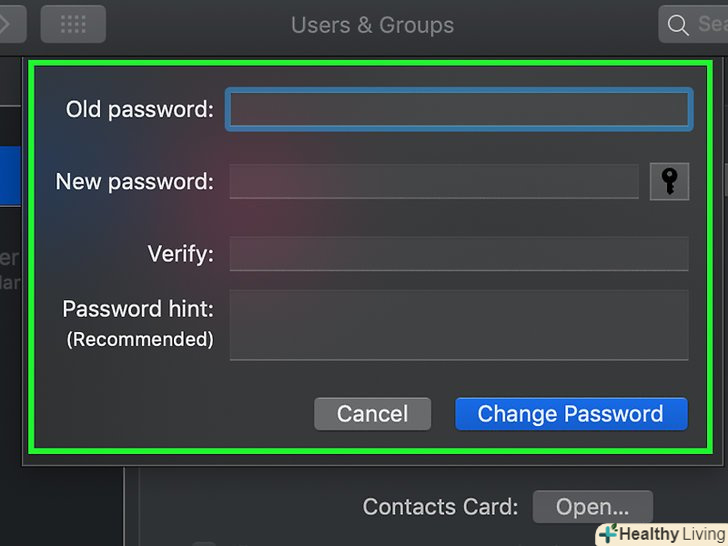This screenshot has width=728, height=546.
Task: Open the Contacts Card
Action: pos(592,506)
